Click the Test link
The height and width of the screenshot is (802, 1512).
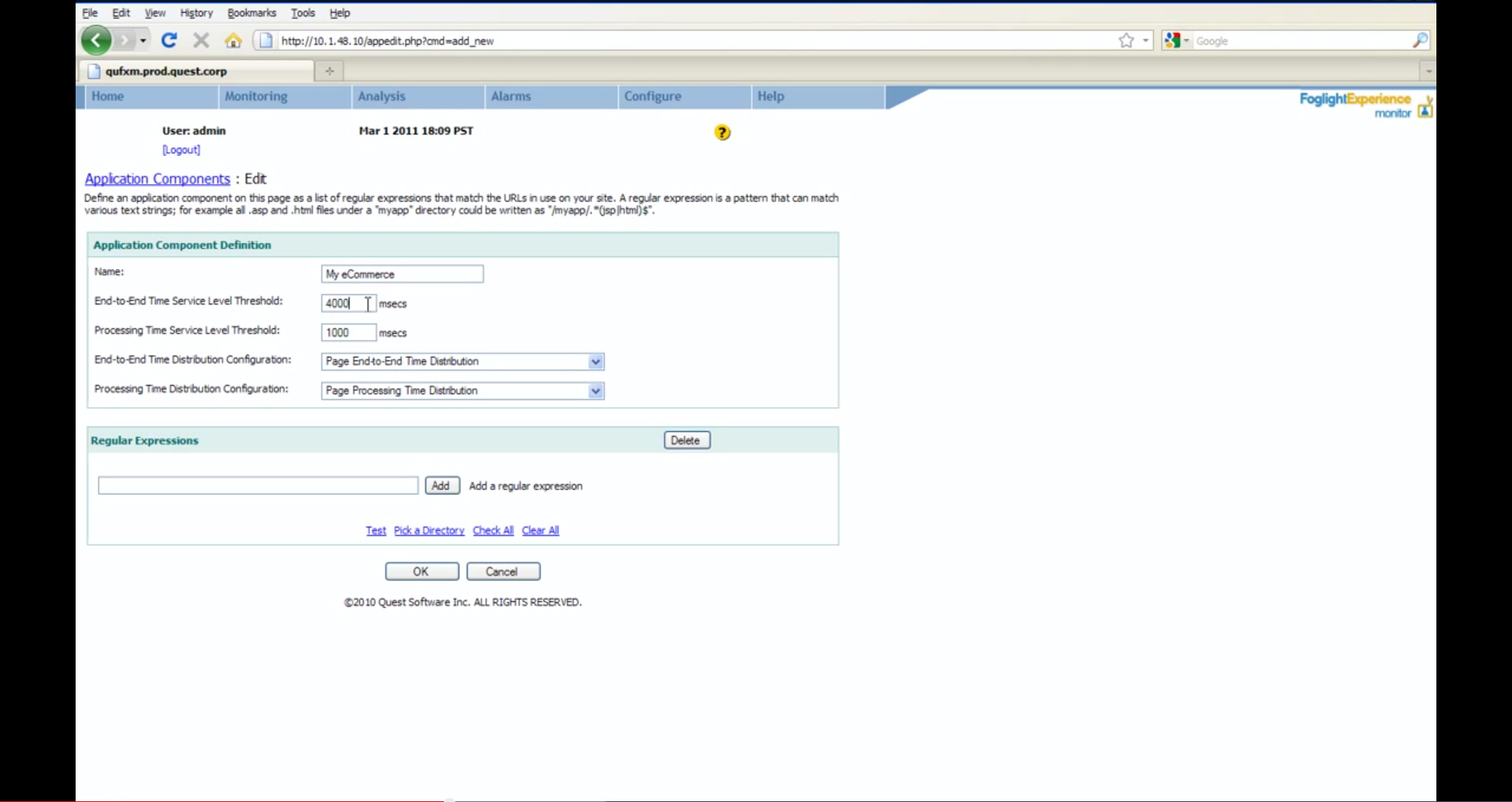(x=376, y=530)
